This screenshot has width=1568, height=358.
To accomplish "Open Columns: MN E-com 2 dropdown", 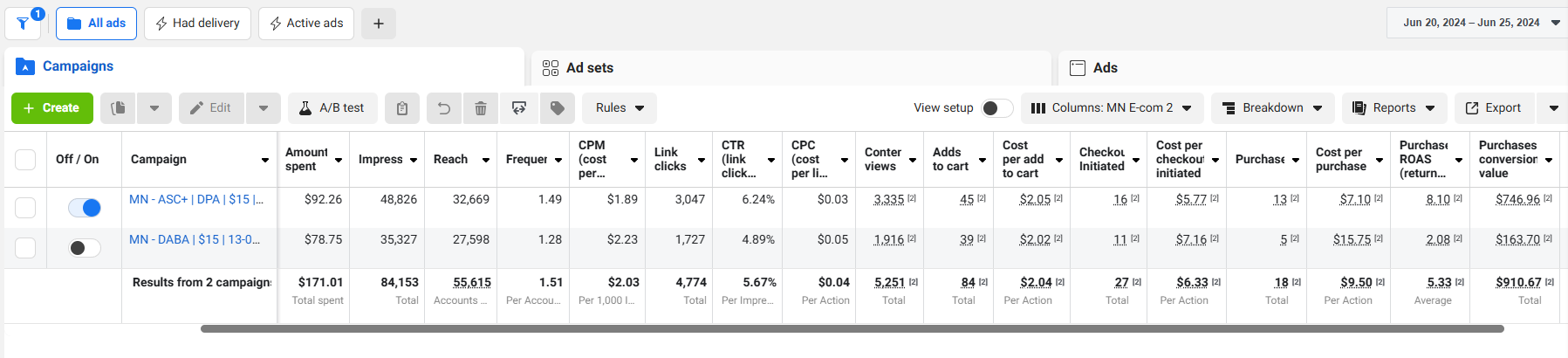I will click(x=1112, y=108).
